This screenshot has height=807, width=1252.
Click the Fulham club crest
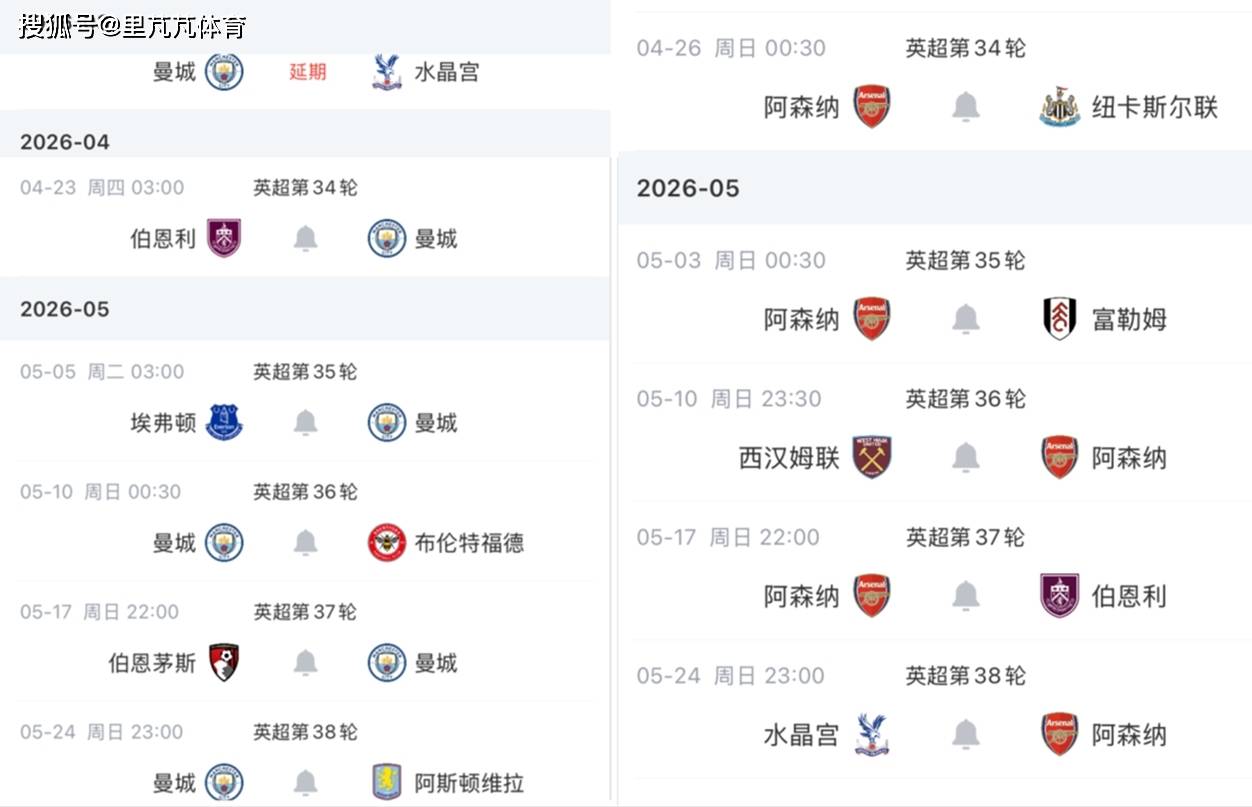click(1059, 319)
